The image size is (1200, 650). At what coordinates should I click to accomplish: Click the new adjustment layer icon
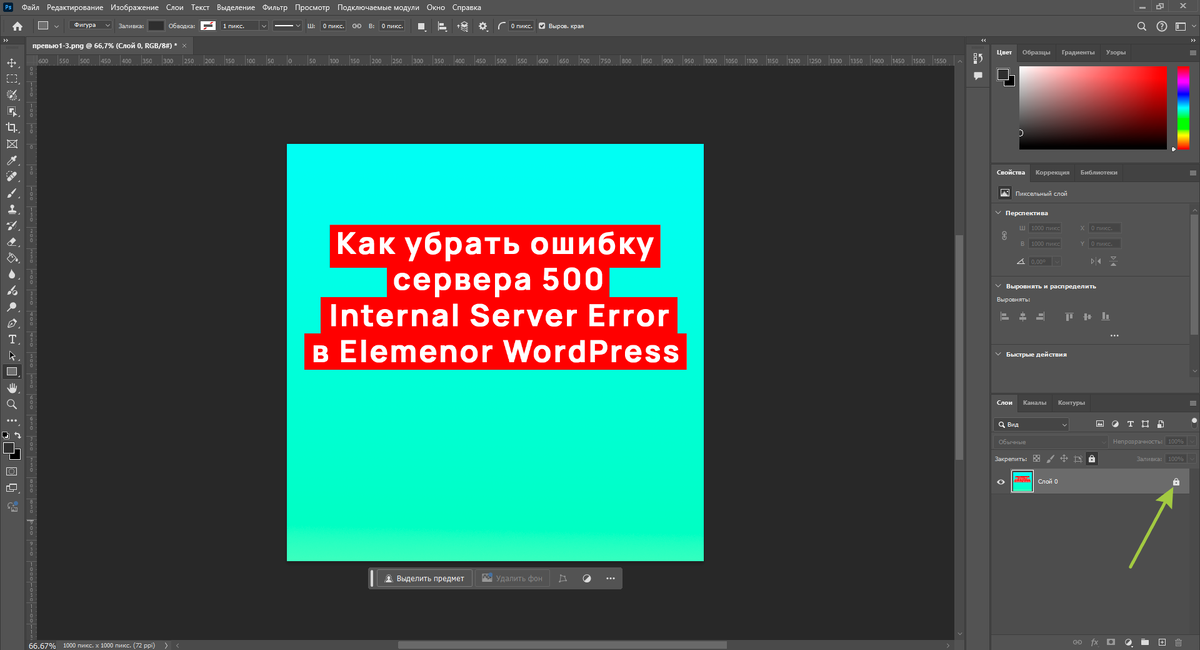[1129, 641]
